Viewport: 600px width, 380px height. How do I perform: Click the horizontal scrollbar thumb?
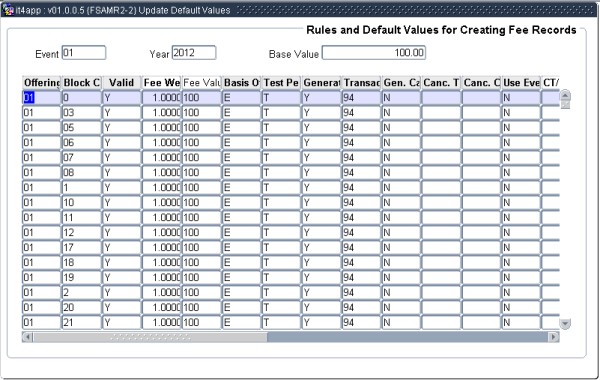(150, 337)
